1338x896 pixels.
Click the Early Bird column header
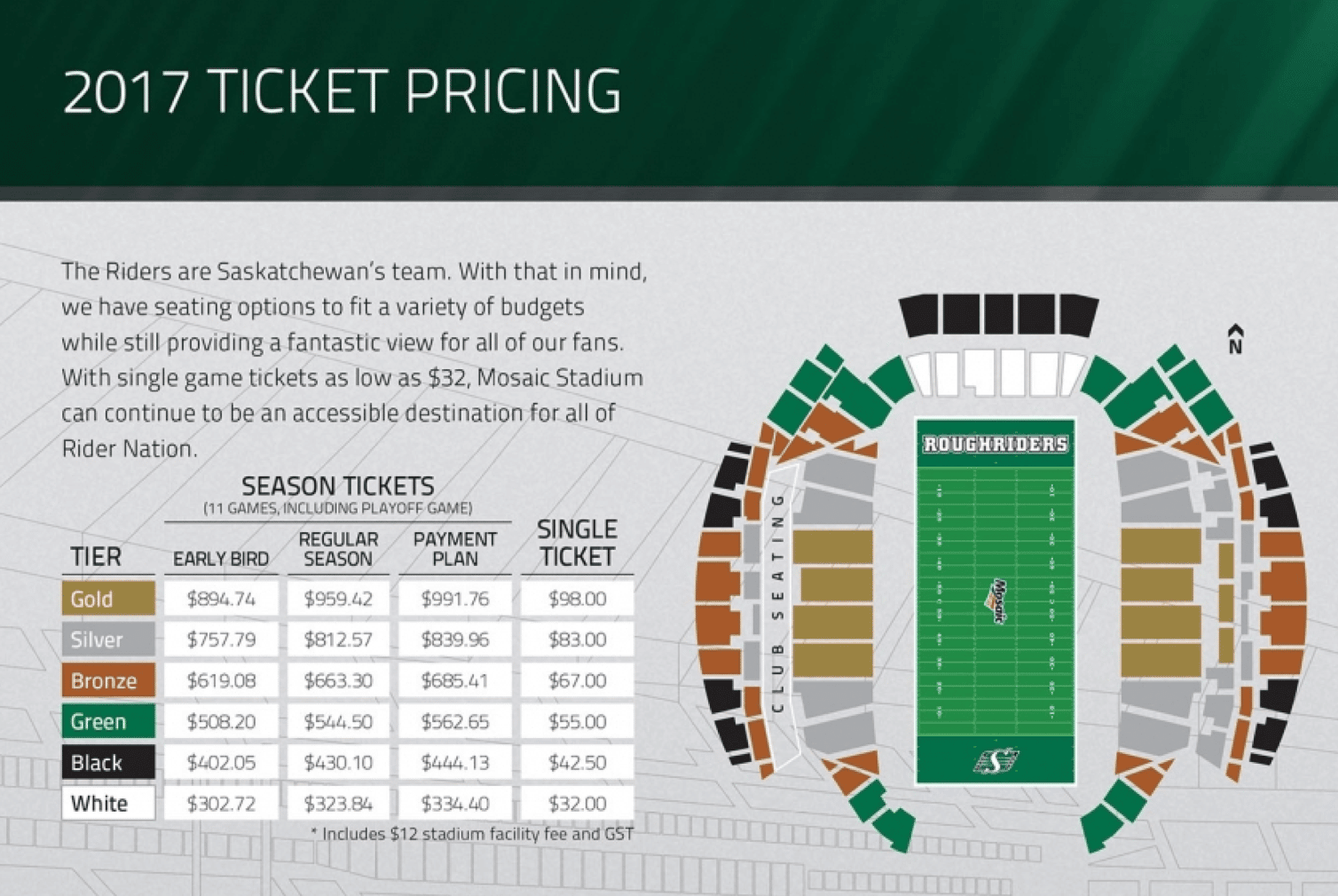pyautogui.click(x=221, y=559)
